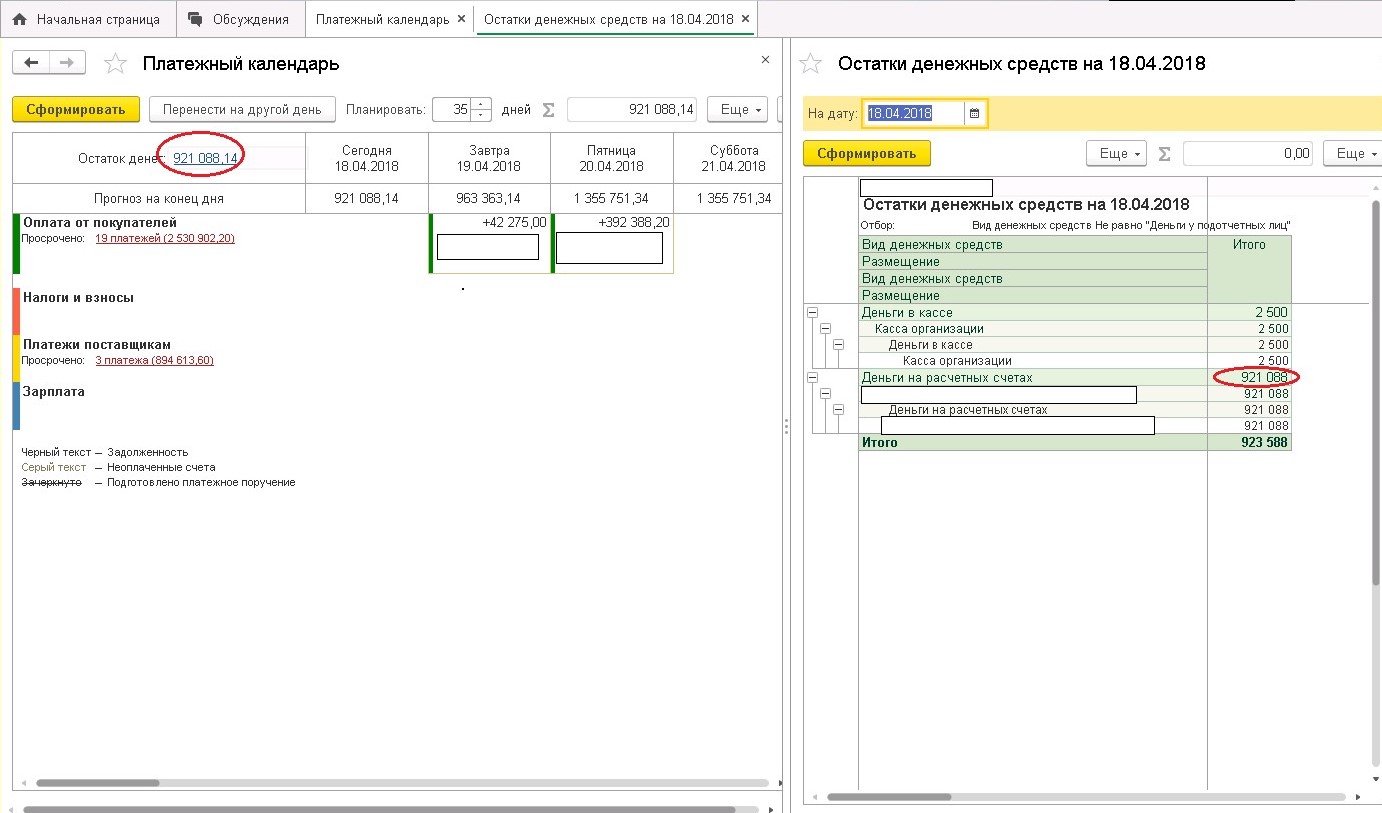This screenshot has height=813, width=1382.
Task: Click the Завтра 19.04.2018 column header
Action: pyautogui.click(x=489, y=158)
